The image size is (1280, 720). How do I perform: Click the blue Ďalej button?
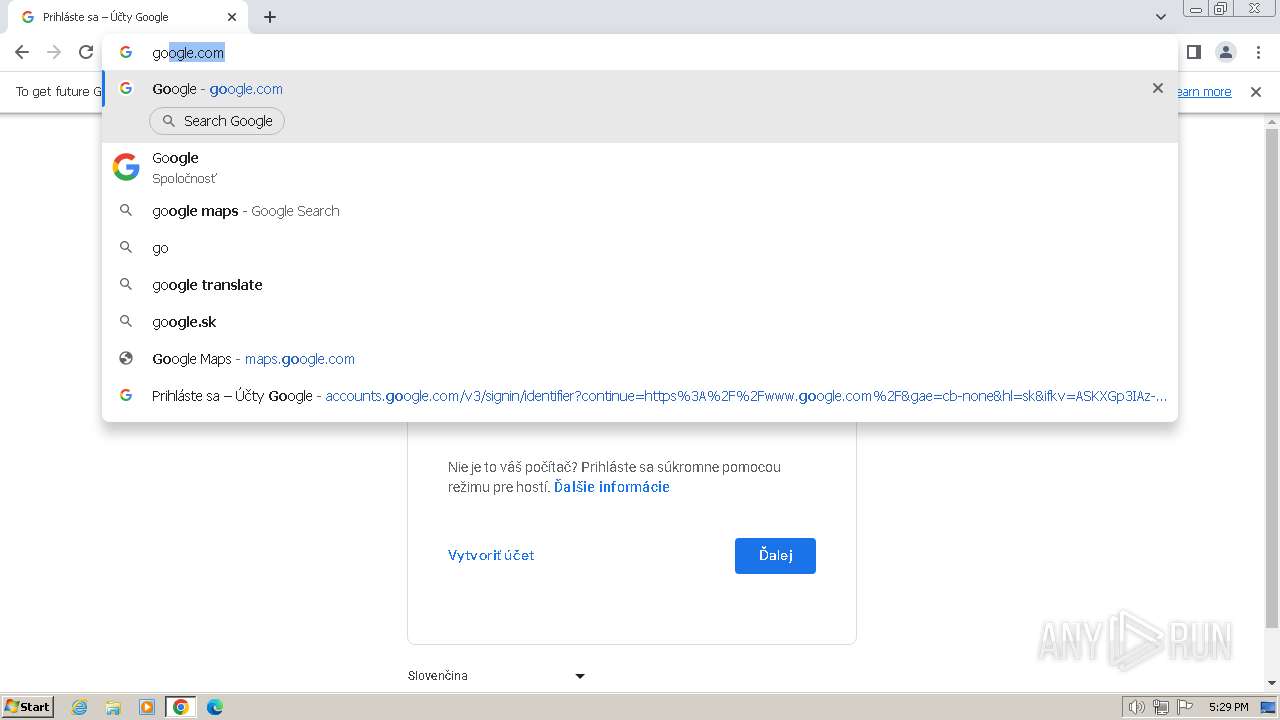[775, 556]
